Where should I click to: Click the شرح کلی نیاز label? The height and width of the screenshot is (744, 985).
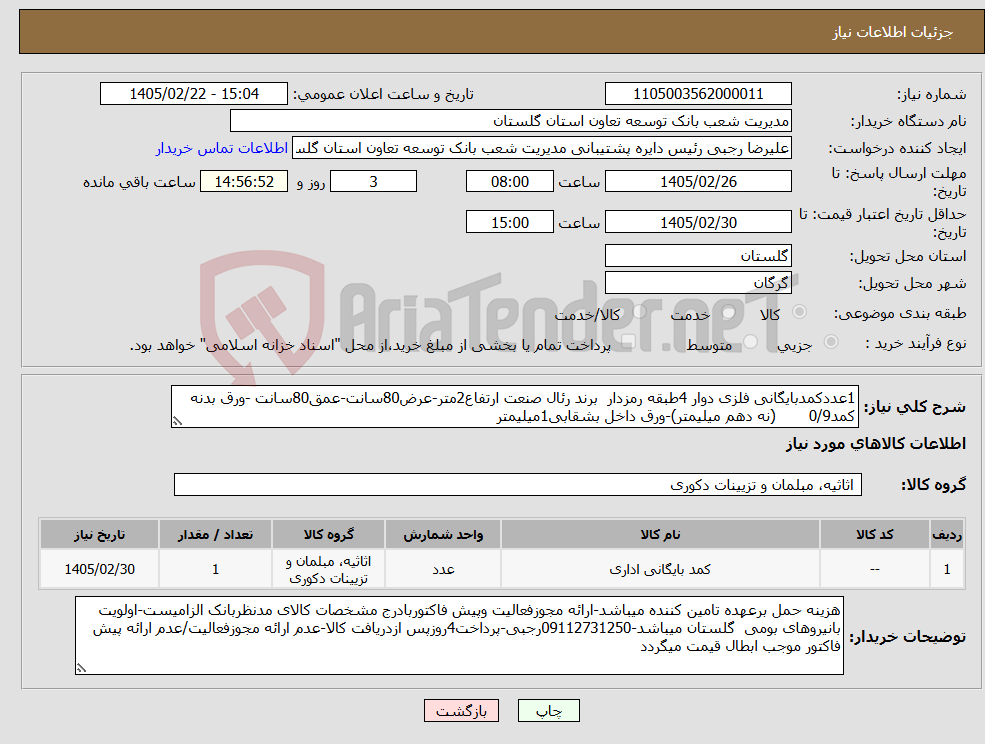click(x=915, y=407)
